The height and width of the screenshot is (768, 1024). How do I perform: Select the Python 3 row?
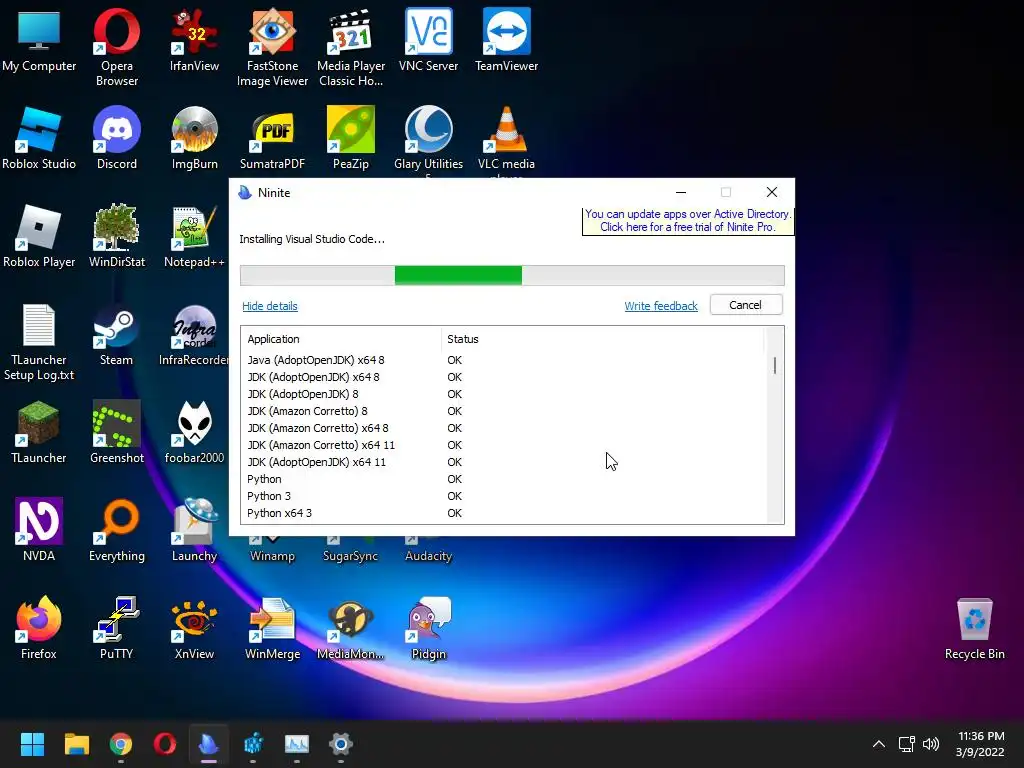click(x=503, y=496)
